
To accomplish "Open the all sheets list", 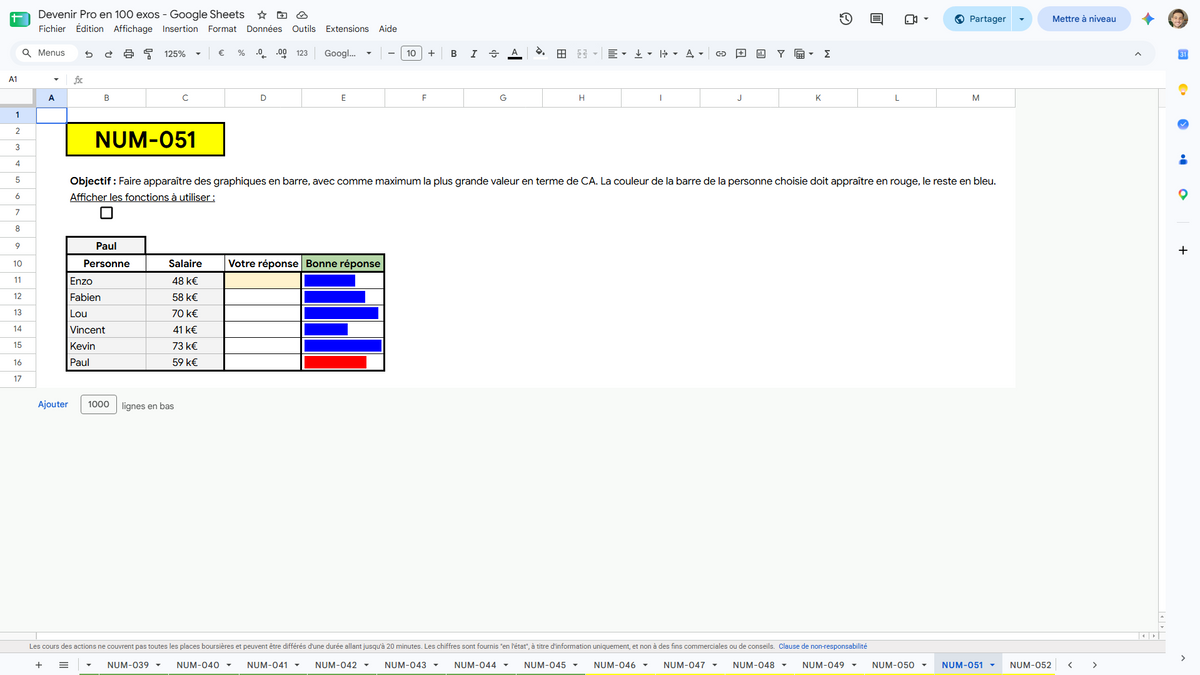I will (x=63, y=665).
